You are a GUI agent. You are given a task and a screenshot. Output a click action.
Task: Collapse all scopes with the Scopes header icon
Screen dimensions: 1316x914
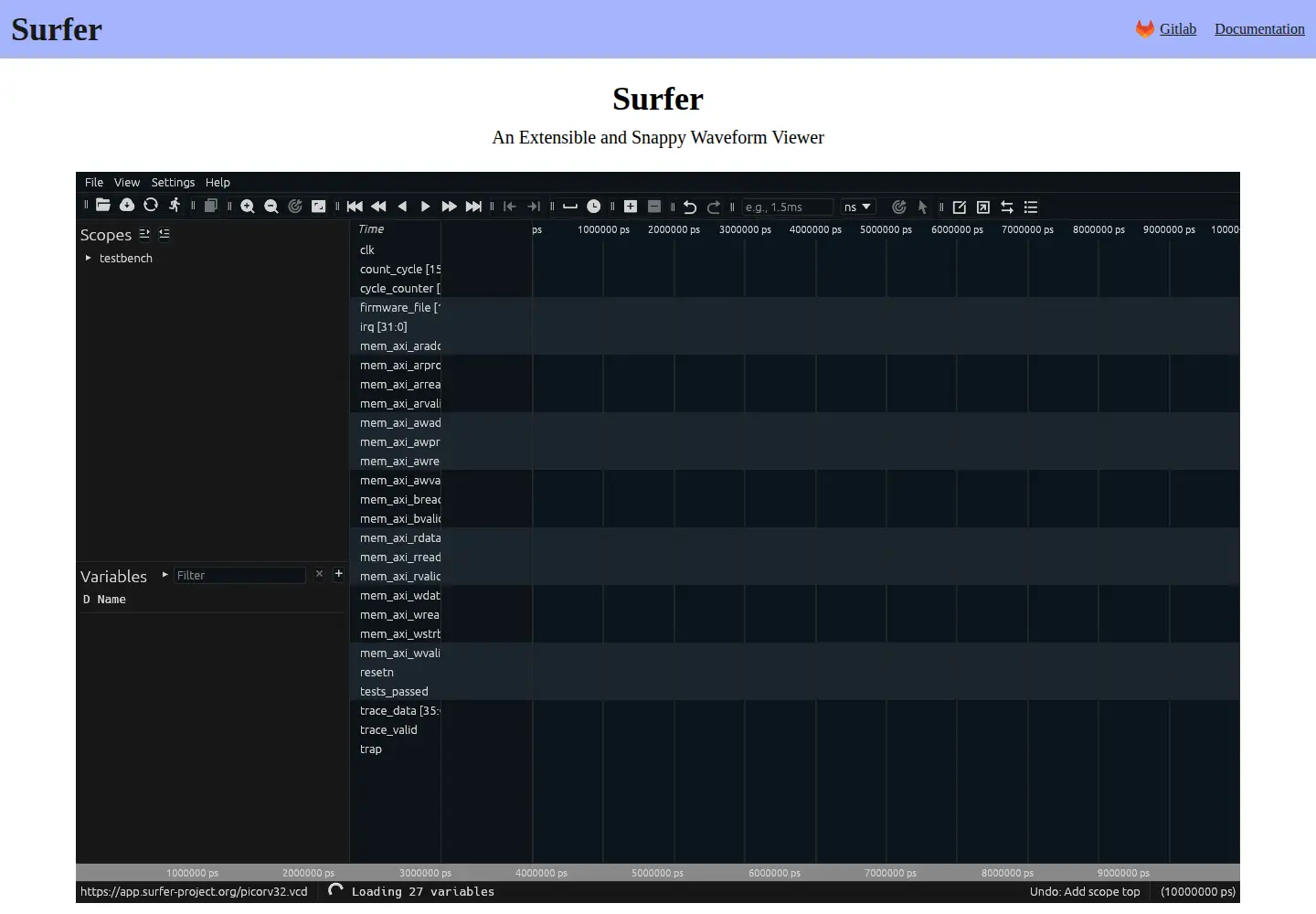(164, 234)
